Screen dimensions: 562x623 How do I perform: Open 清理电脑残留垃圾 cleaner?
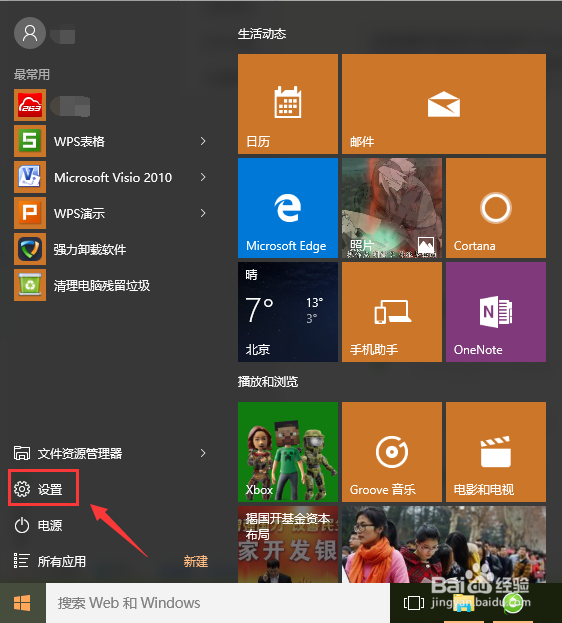pos(102,285)
